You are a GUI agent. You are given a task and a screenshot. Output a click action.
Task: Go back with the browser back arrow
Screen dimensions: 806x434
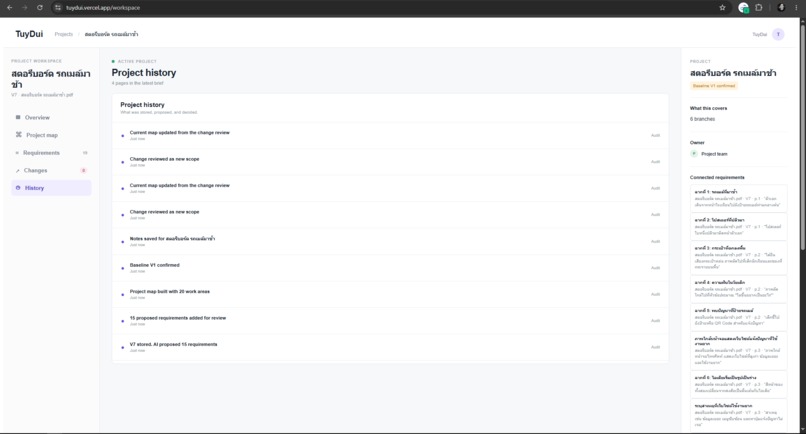(9, 8)
